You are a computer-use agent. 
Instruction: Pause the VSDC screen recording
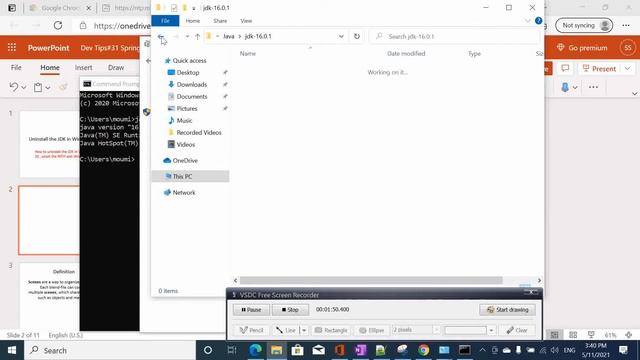click(x=251, y=310)
